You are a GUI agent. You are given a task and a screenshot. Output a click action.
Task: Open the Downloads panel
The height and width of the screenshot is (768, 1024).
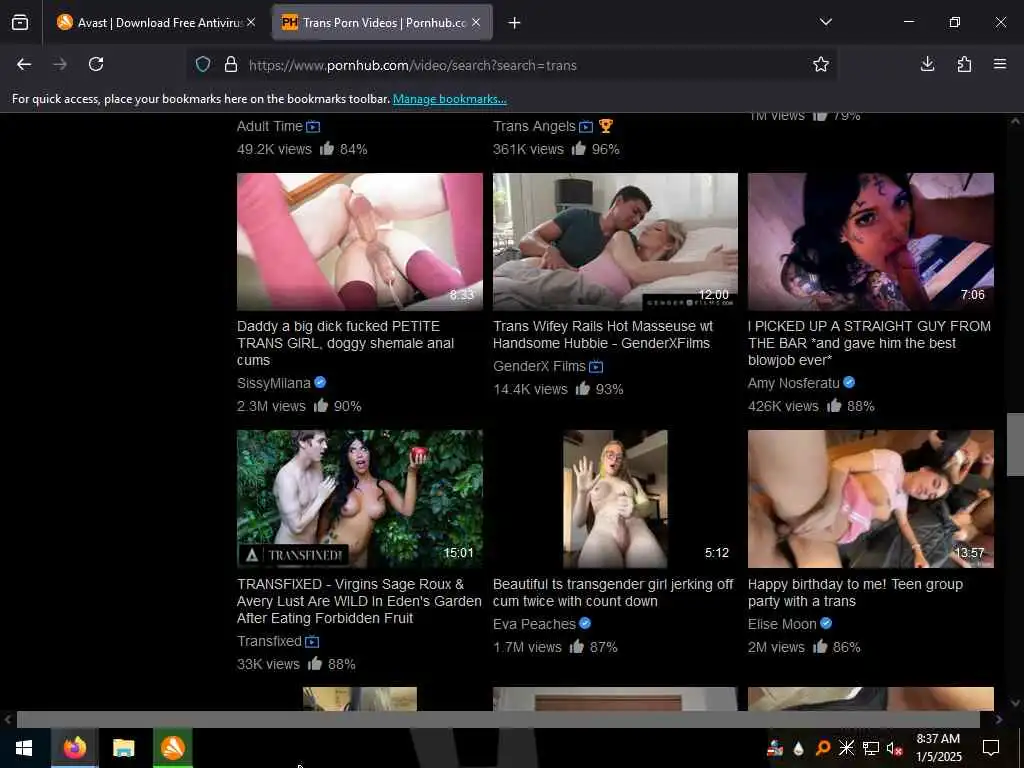[927, 64]
